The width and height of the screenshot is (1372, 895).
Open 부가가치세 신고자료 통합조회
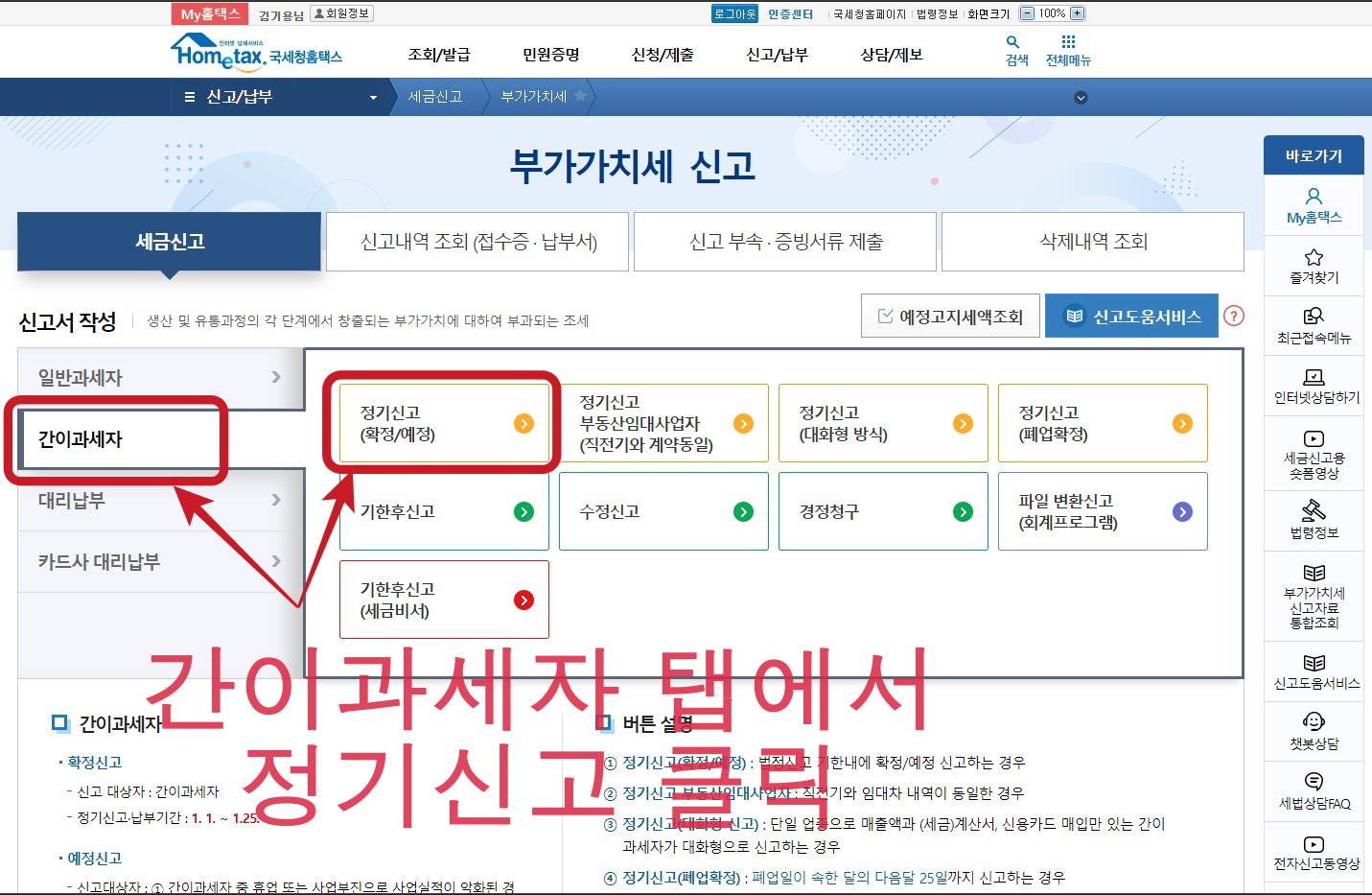coord(1314,595)
